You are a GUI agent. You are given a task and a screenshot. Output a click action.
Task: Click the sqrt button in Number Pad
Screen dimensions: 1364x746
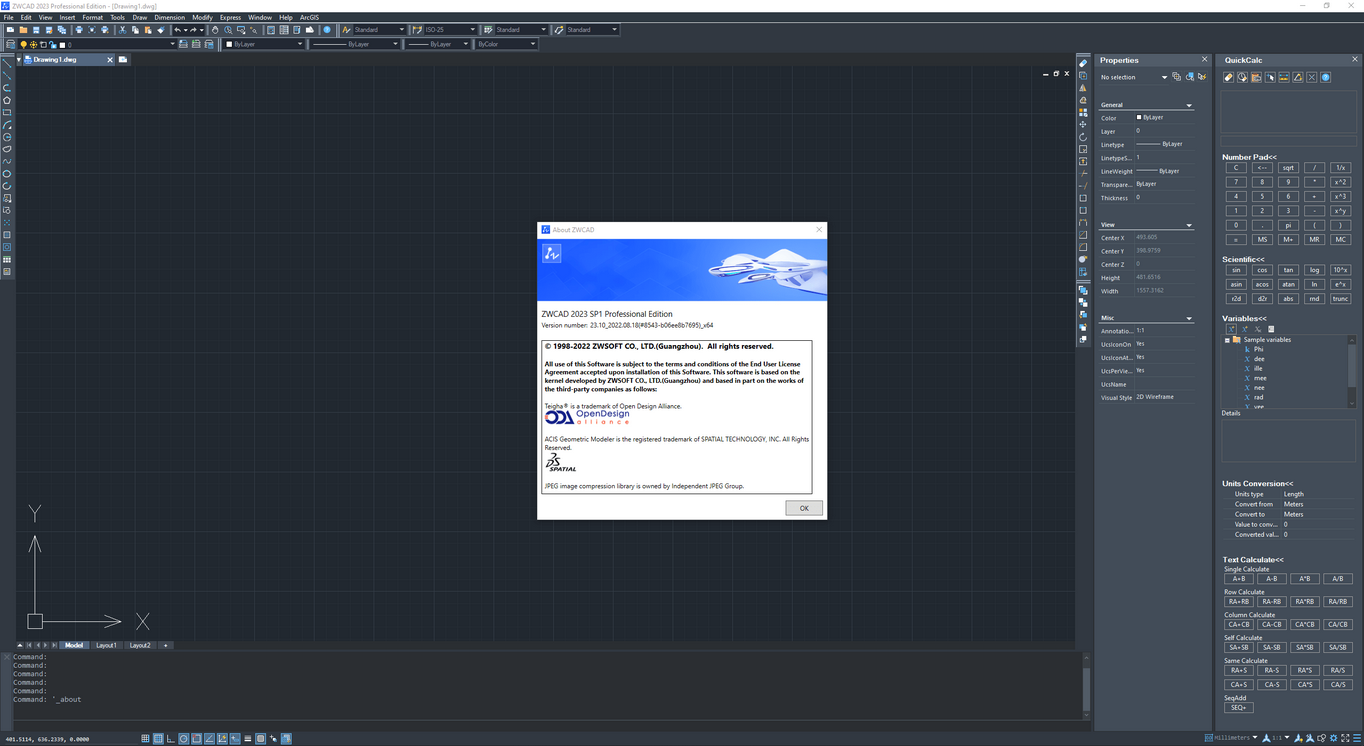tap(1288, 168)
